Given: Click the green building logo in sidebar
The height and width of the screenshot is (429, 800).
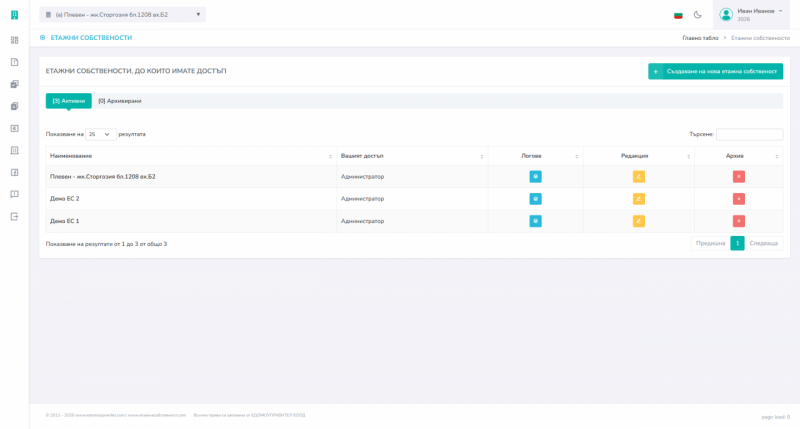Looking at the screenshot, I should [x=14, y=15].
